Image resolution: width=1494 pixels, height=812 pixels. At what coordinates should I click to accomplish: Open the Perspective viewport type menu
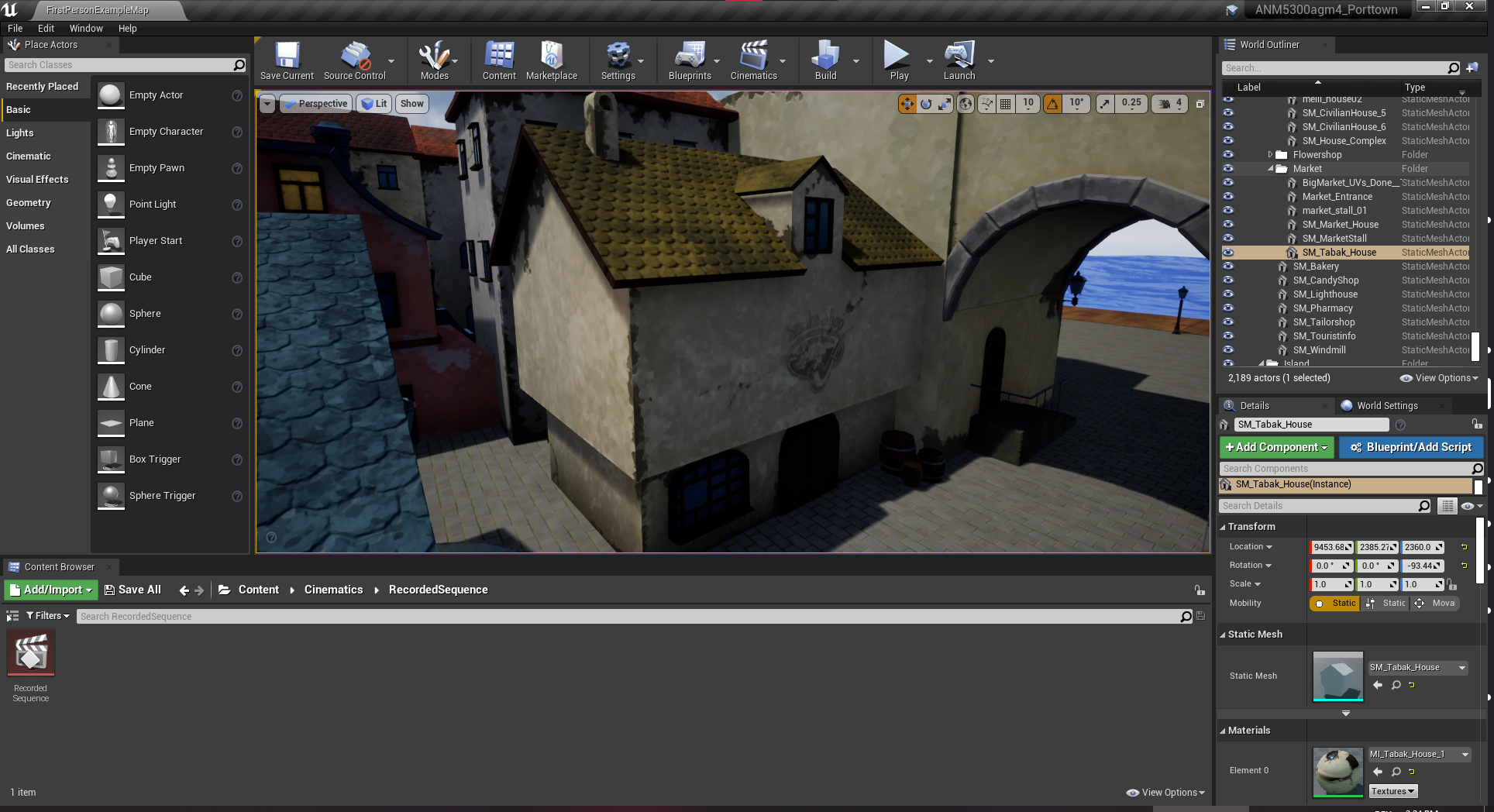click(x=317, y=104)
